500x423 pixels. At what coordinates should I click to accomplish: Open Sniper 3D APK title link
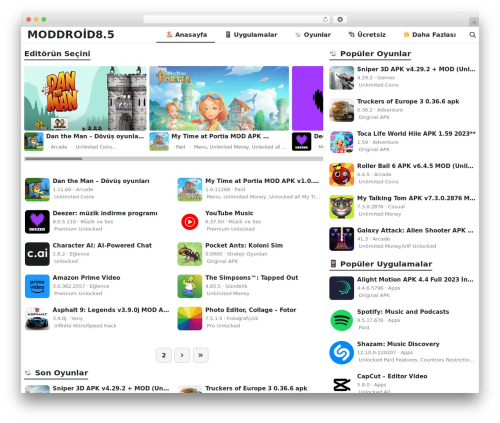(416, 69)
